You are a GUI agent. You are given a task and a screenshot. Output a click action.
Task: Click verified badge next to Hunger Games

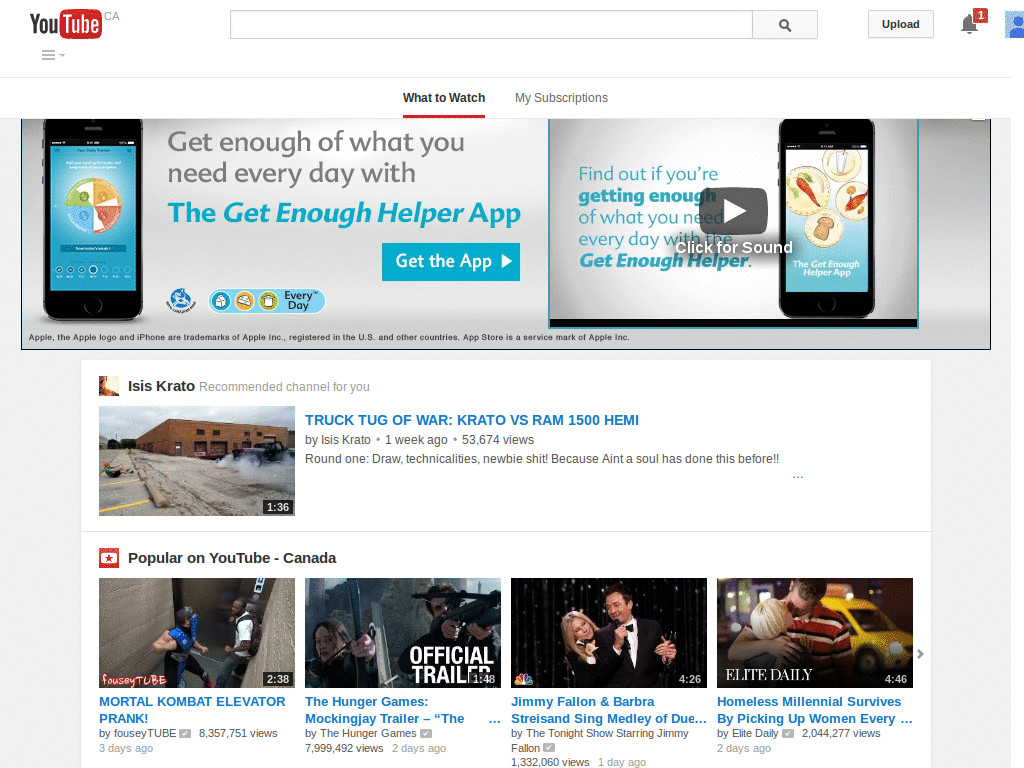(426, 733)
